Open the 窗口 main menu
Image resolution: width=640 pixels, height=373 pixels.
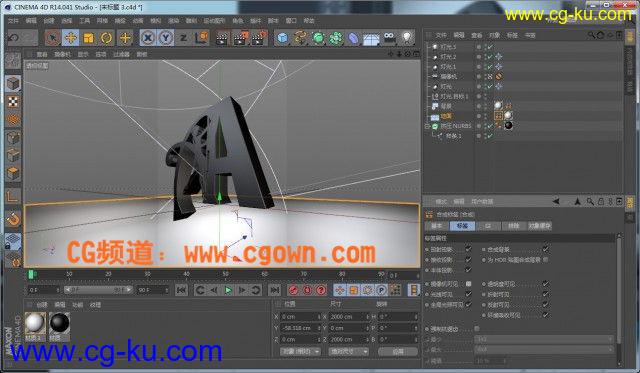coord(291,21)
